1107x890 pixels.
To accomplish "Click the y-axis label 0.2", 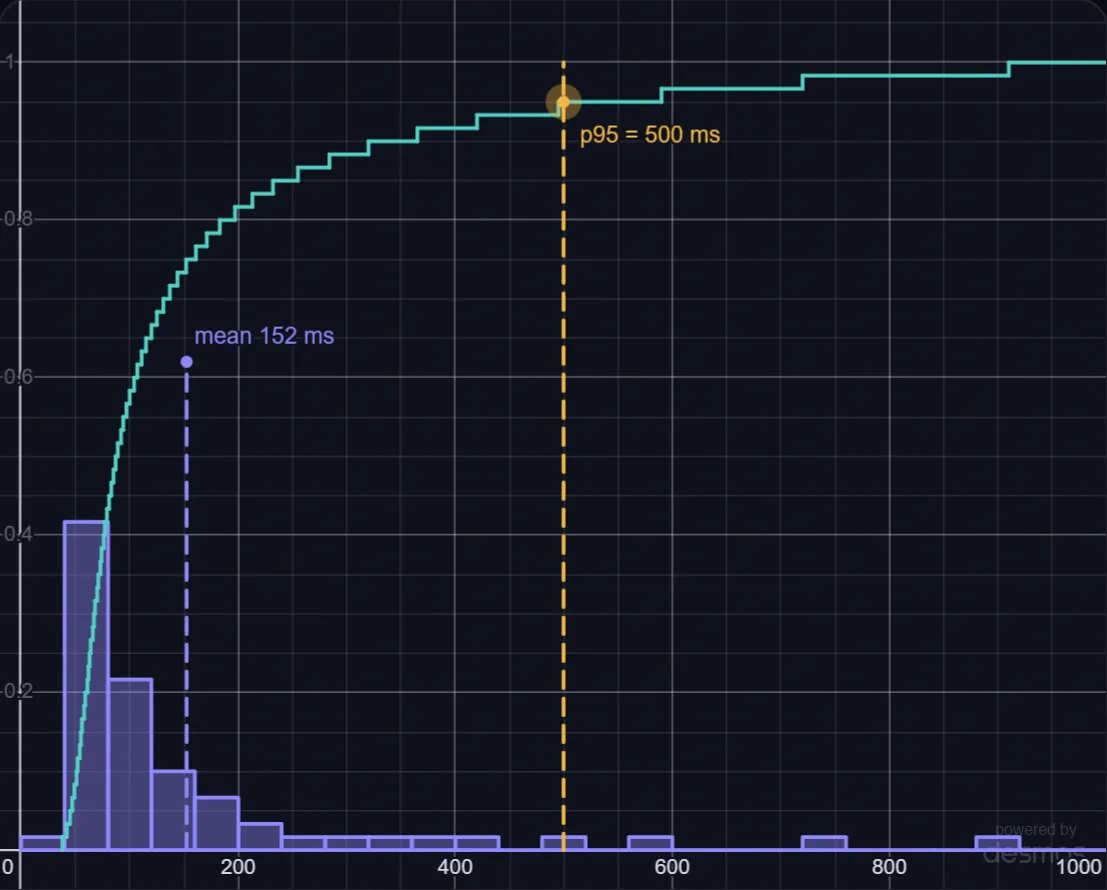I will coord(19,692).
